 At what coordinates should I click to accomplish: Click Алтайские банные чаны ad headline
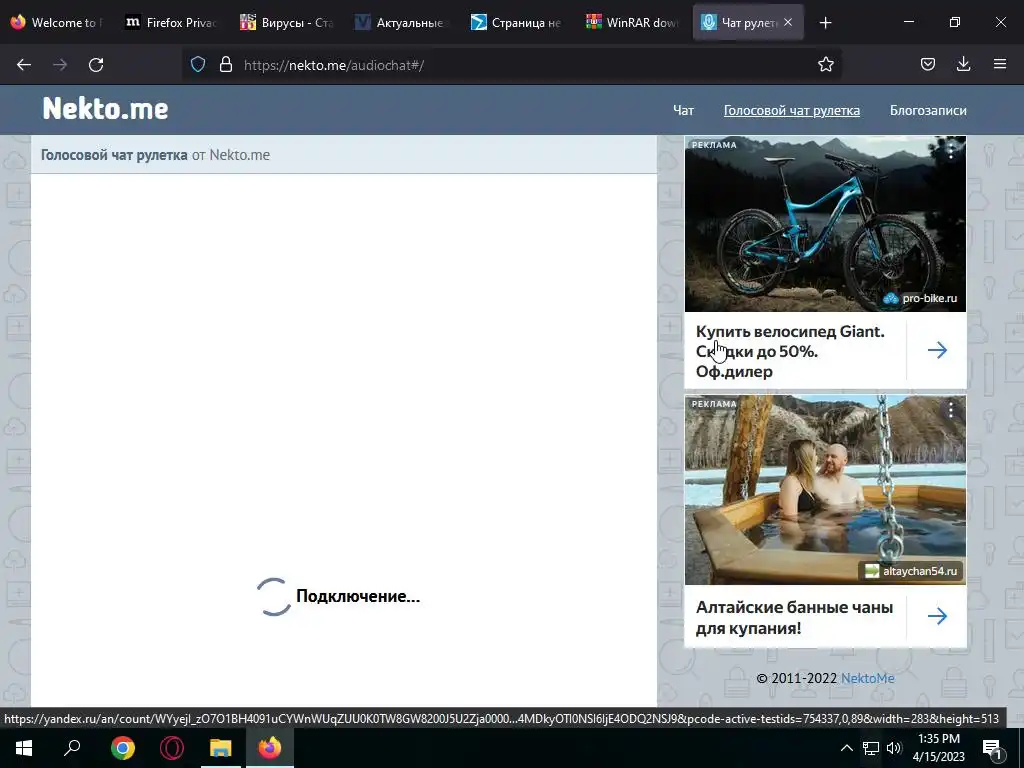pos(794,617)
